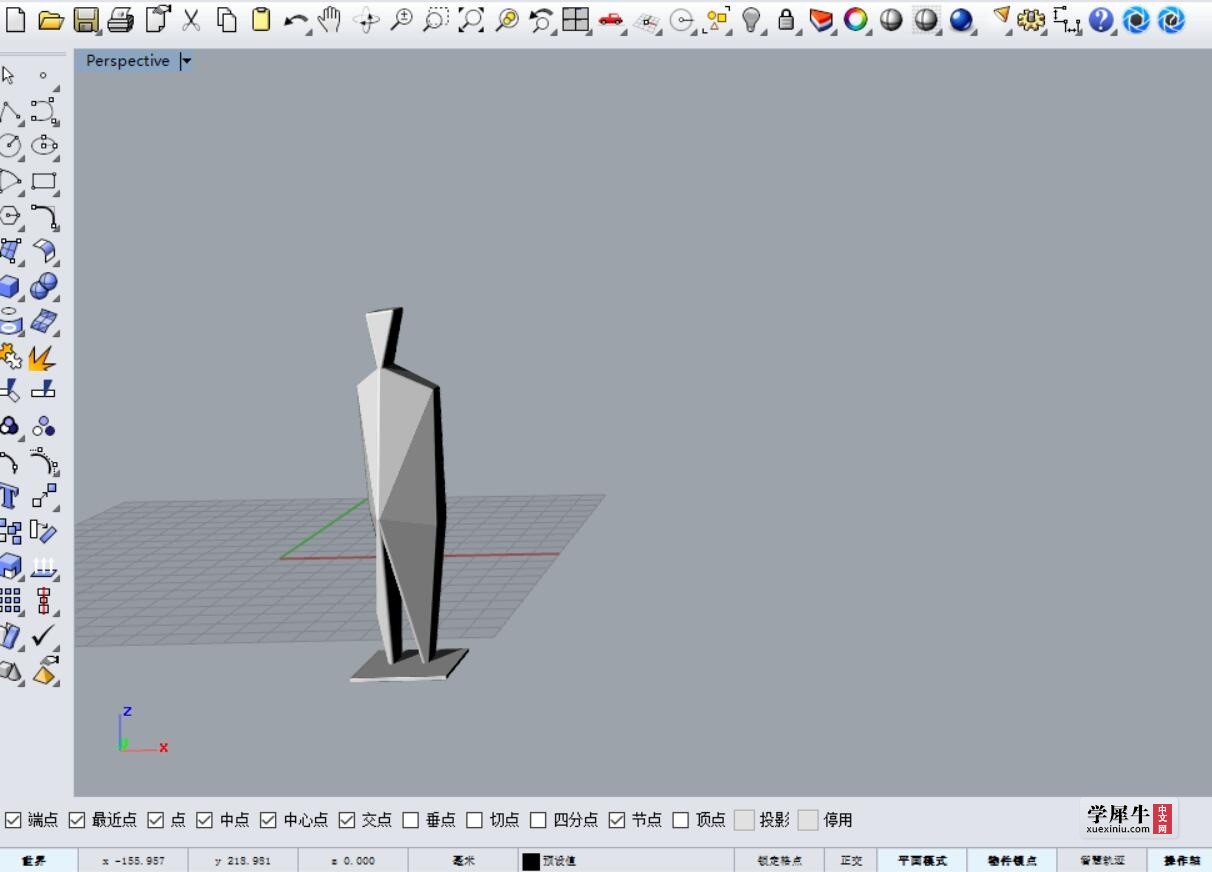1212x872 pixels.
Task: Toggle the 中心点 osnap checkbox
Action: click(x=268, y=820)
